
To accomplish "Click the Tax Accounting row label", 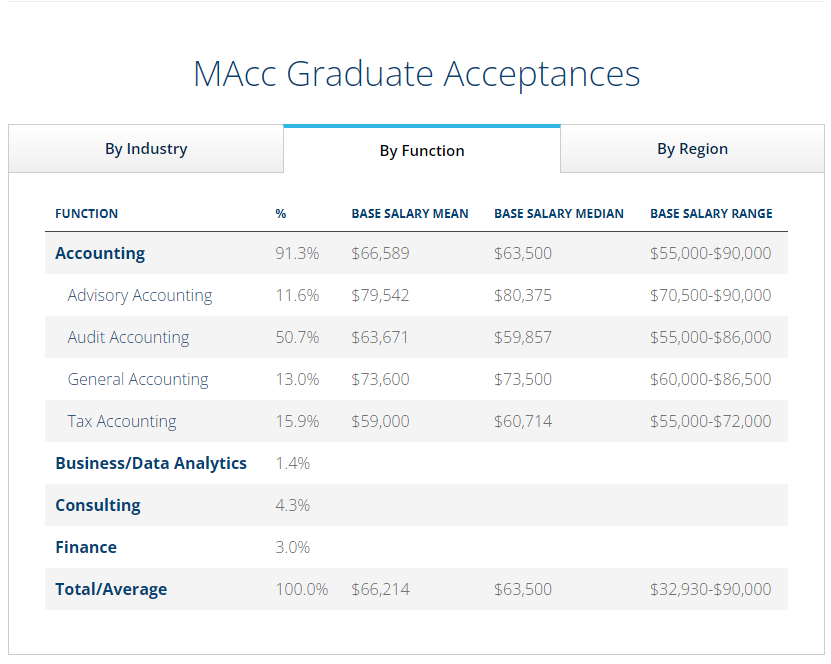I will 122,421.
